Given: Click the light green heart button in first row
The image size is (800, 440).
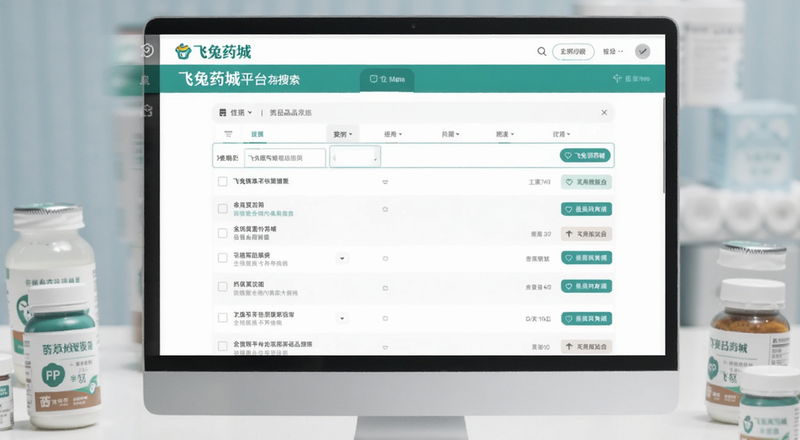Looking at the screenshot, I should tap(586, 182).
